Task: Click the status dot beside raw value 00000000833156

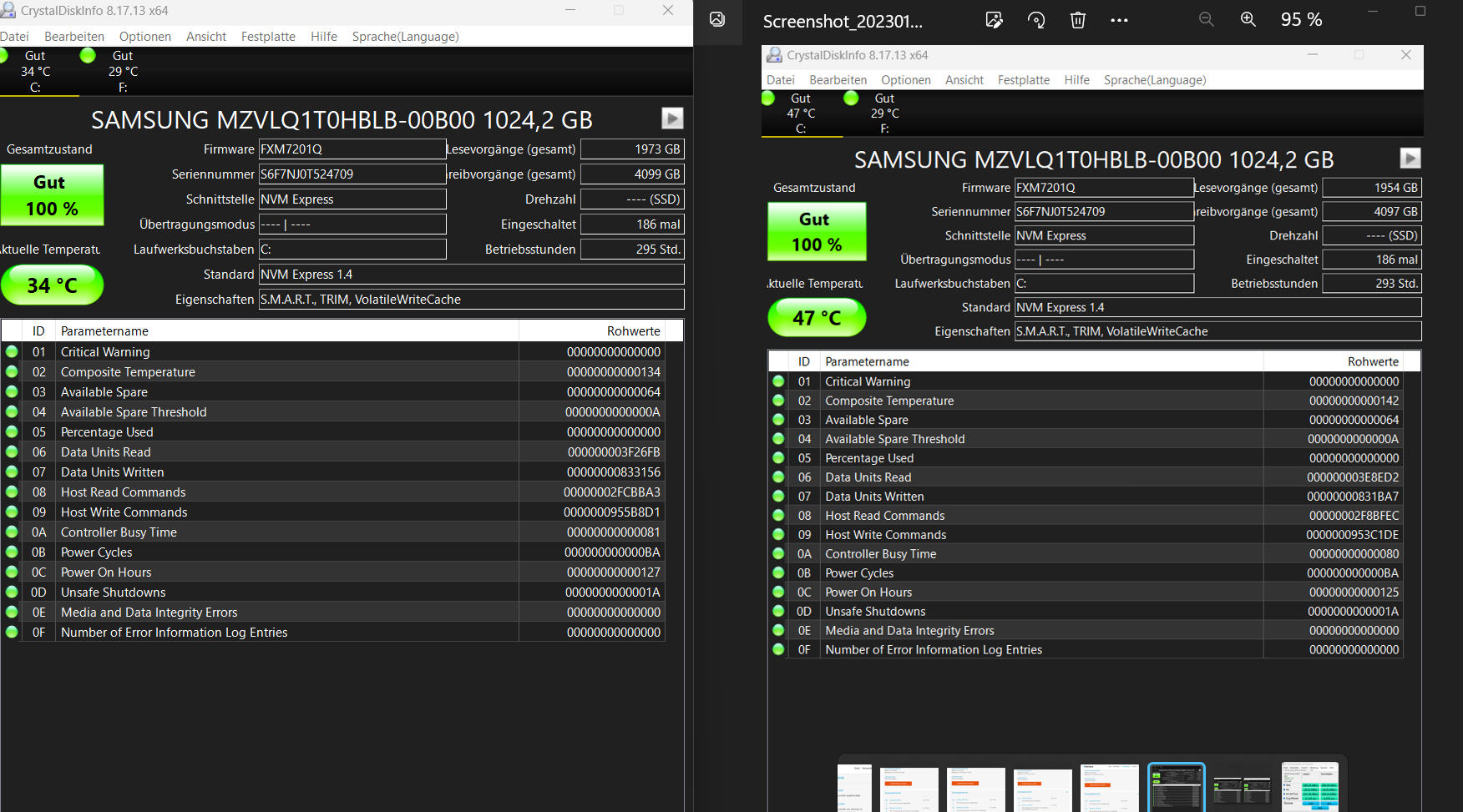Action: click(x=12, y=472)
